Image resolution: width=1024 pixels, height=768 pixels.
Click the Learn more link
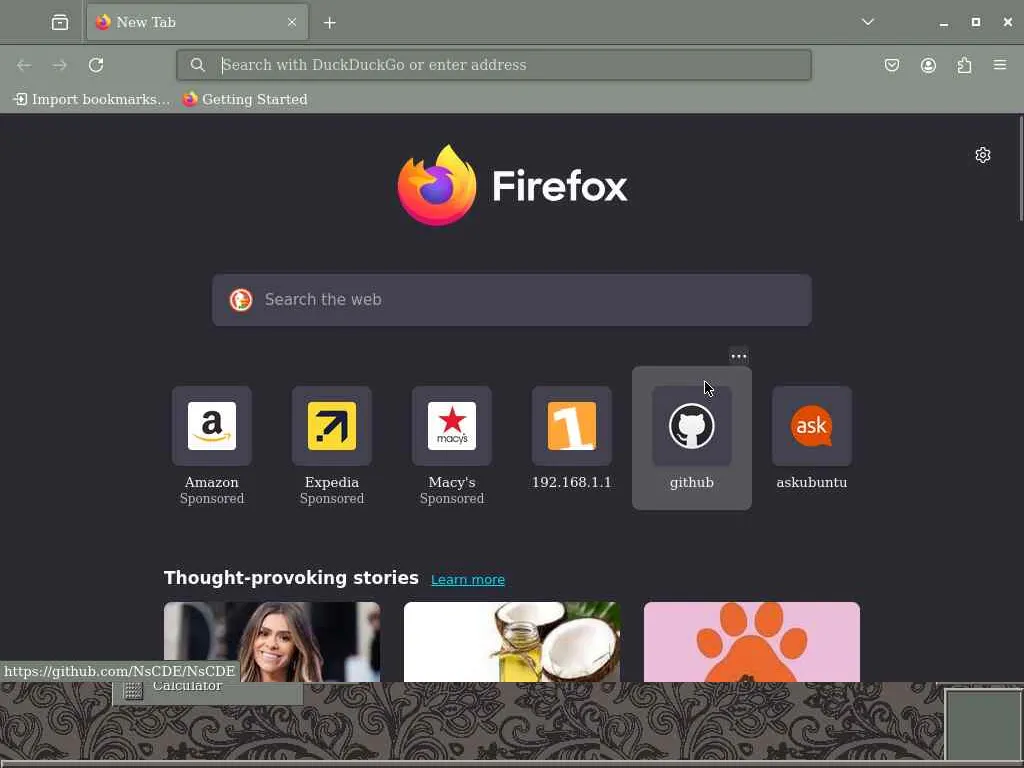coord(468,580)
